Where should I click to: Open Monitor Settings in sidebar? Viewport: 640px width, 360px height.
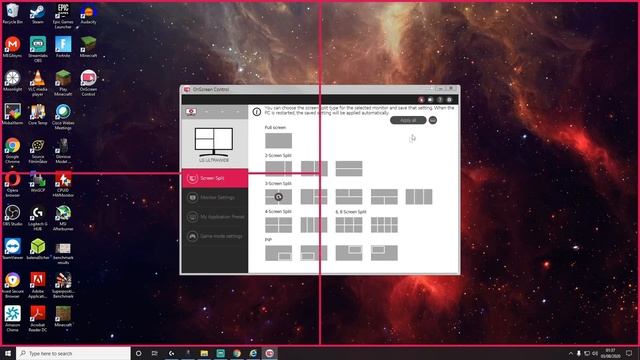coord(215,198)
